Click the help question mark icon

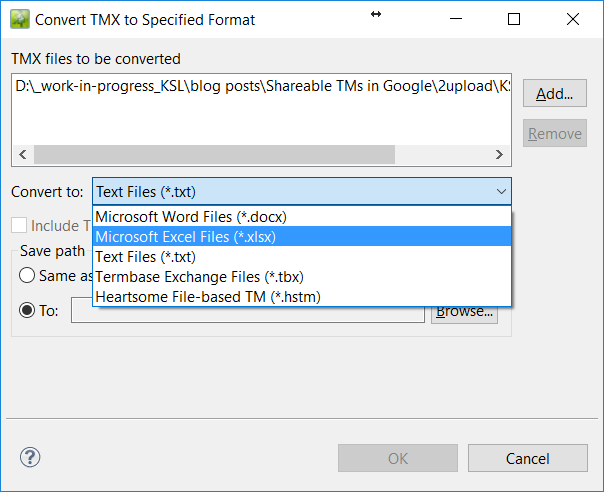point(30,457)
